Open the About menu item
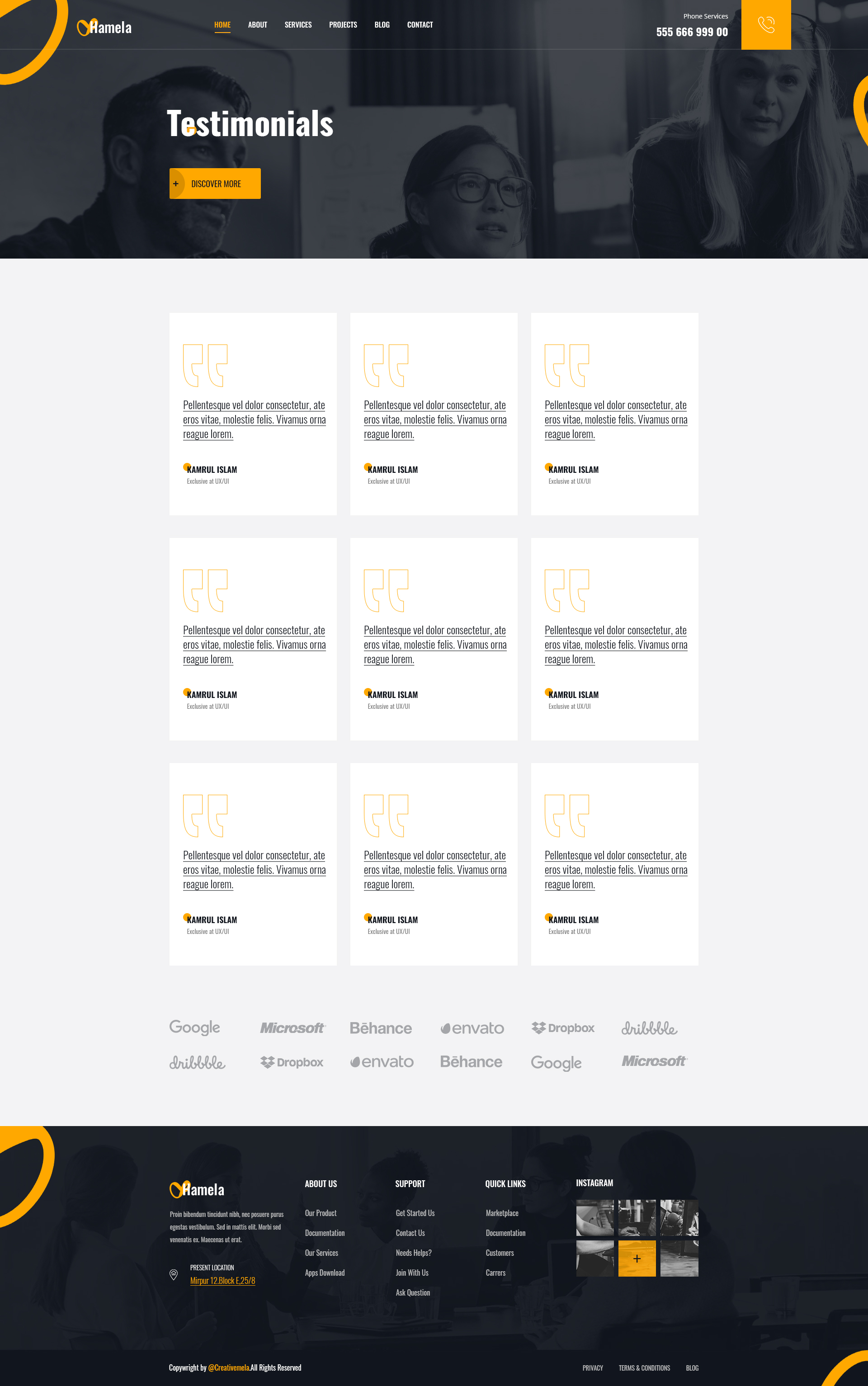 pos(257,25)
